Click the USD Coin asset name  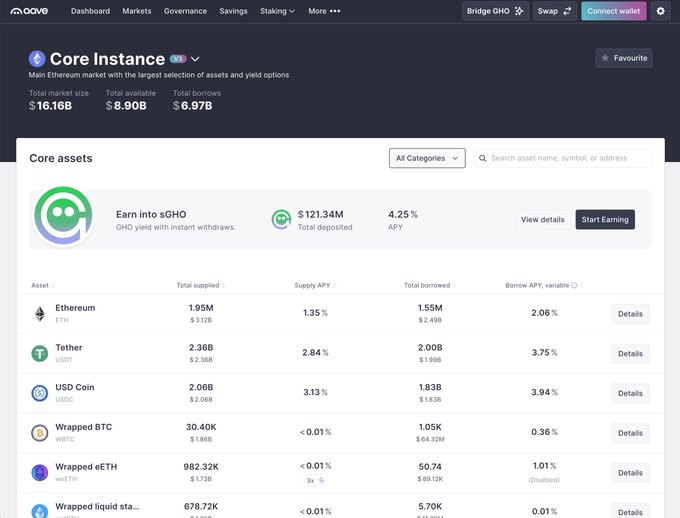point(75,387)
